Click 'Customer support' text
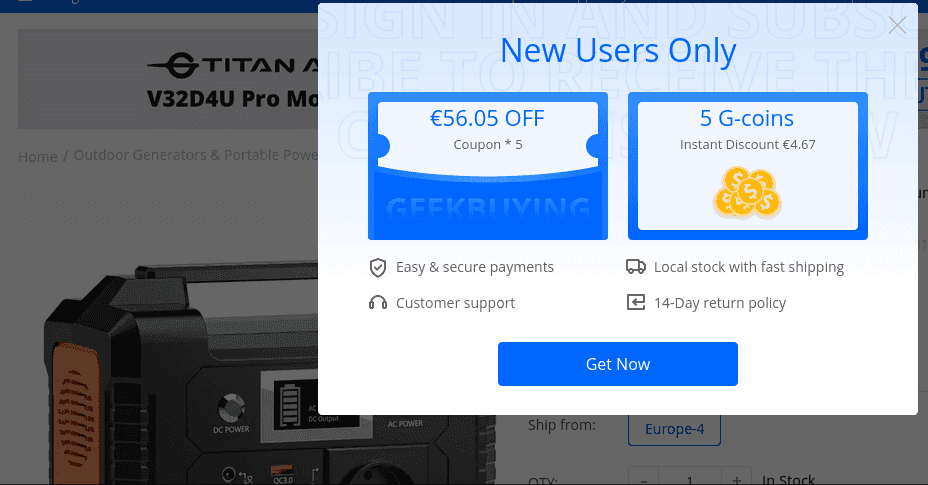This screenshot has width=928, height=485. pos(455,303)
